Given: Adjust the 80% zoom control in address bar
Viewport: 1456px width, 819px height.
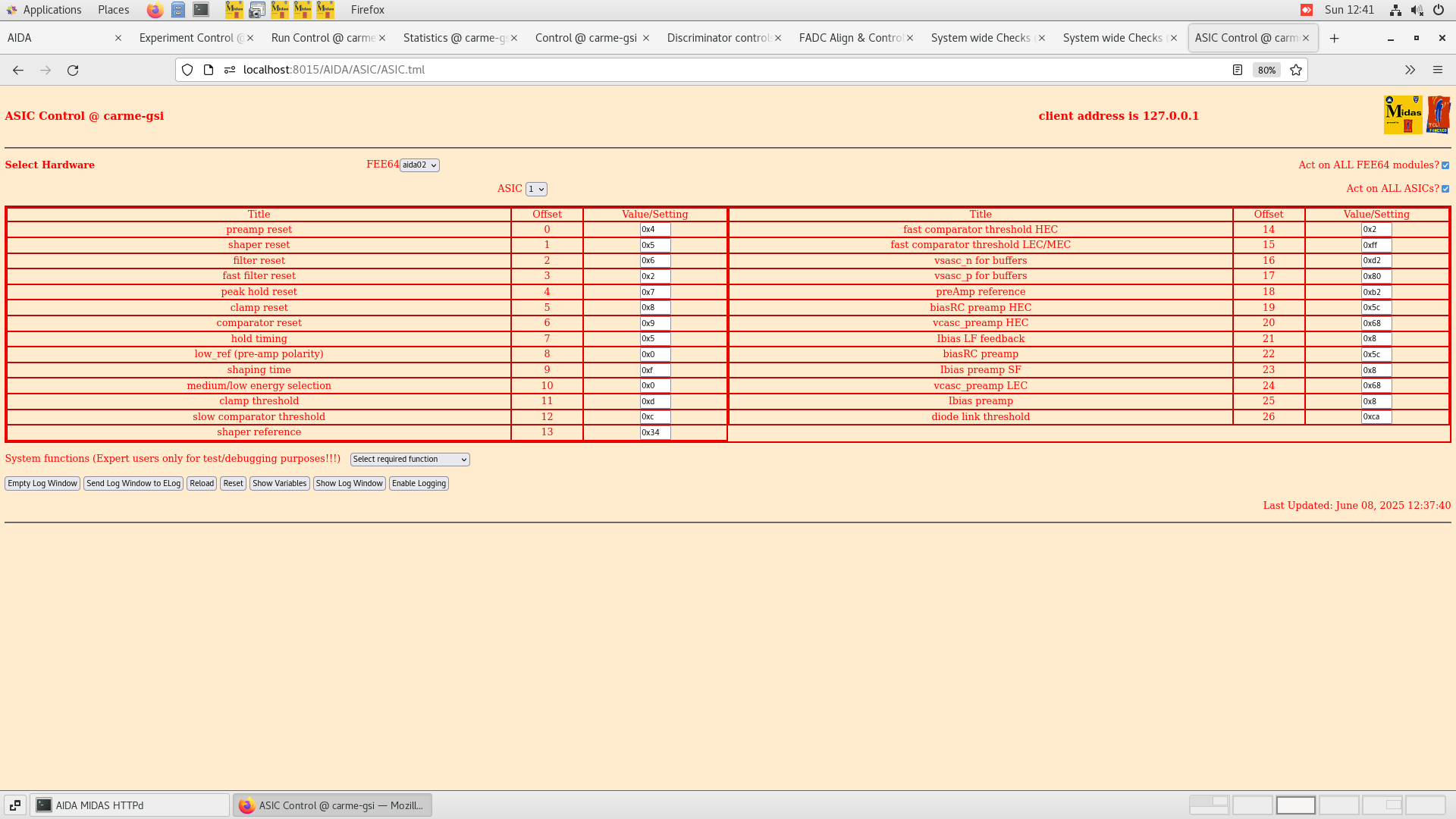Looking at the screenshot, I should (1266, 70).
